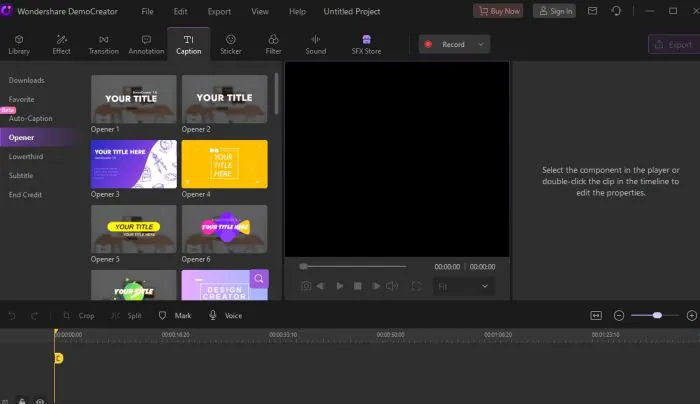Select the Caption tab

coord(188,45)
